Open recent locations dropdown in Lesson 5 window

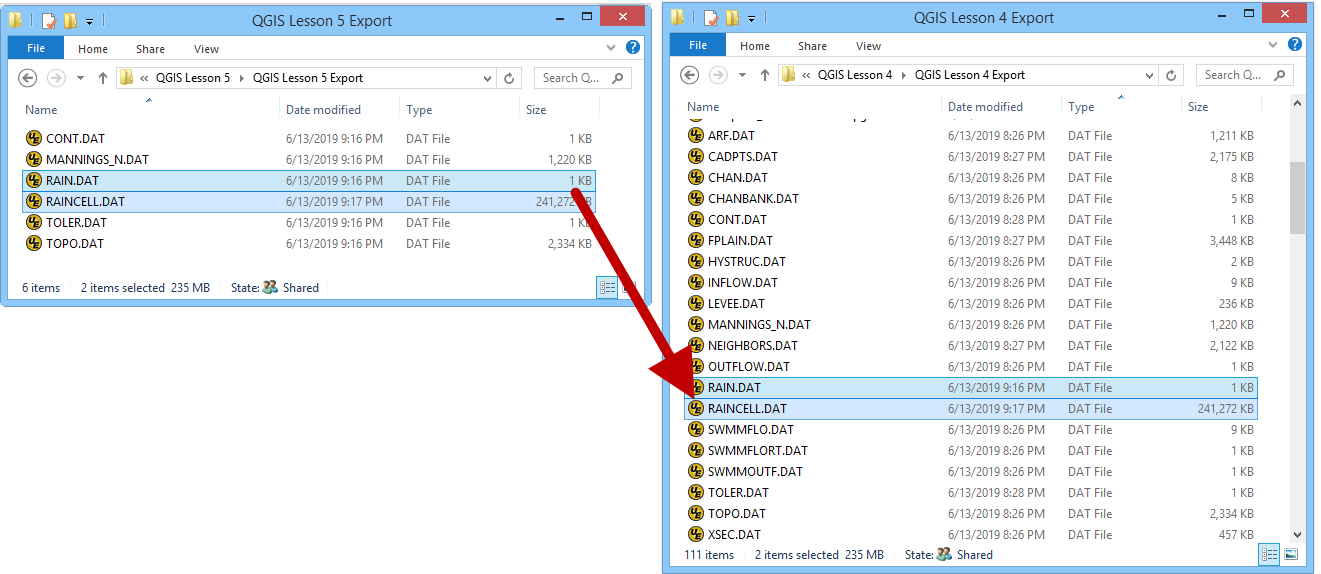tap(80, 78)
